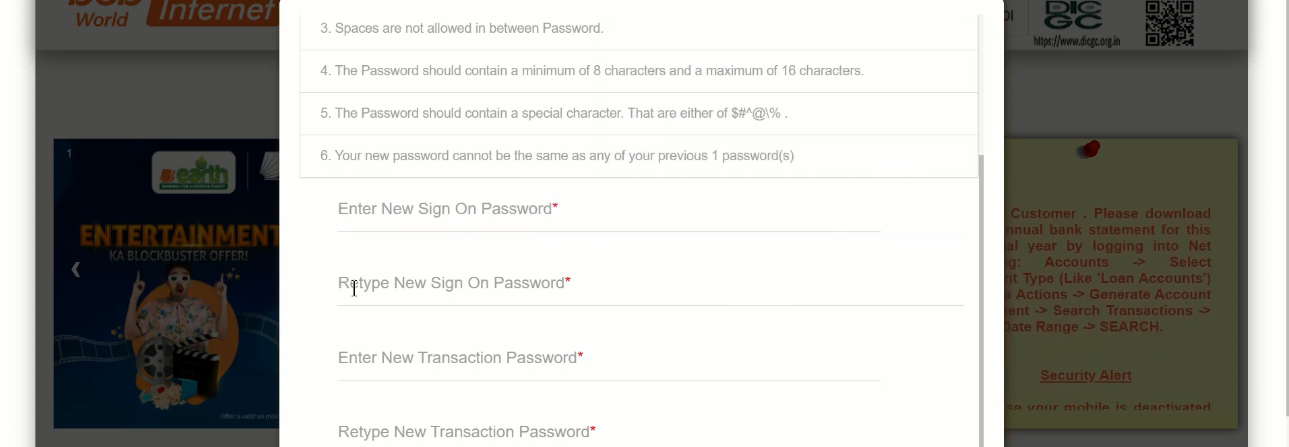1289x447 pixels.
Task: Click the QR code image
Action: pyautogui.click(x=1169, y=22)
